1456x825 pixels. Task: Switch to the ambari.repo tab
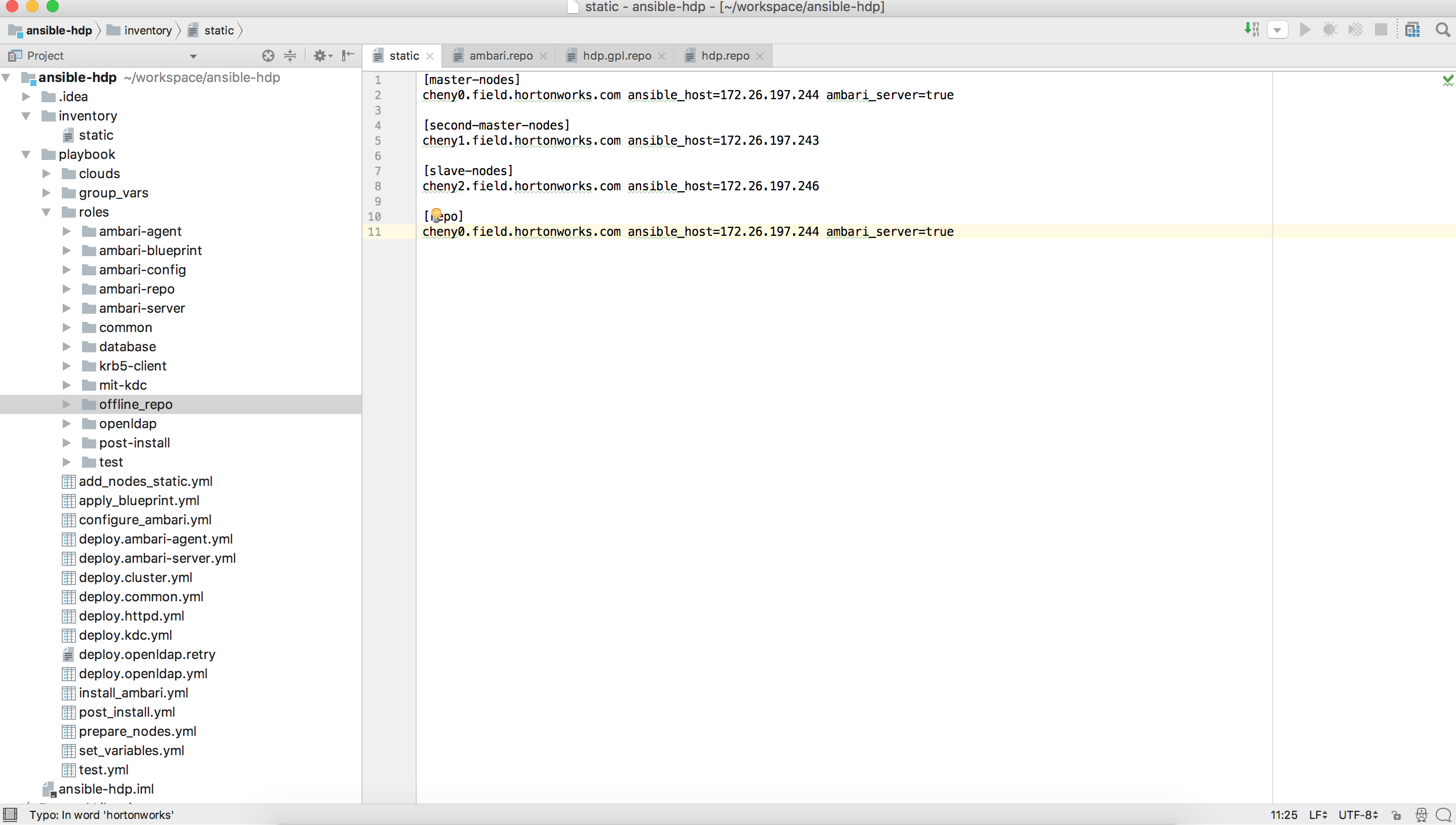pos(501,56)
